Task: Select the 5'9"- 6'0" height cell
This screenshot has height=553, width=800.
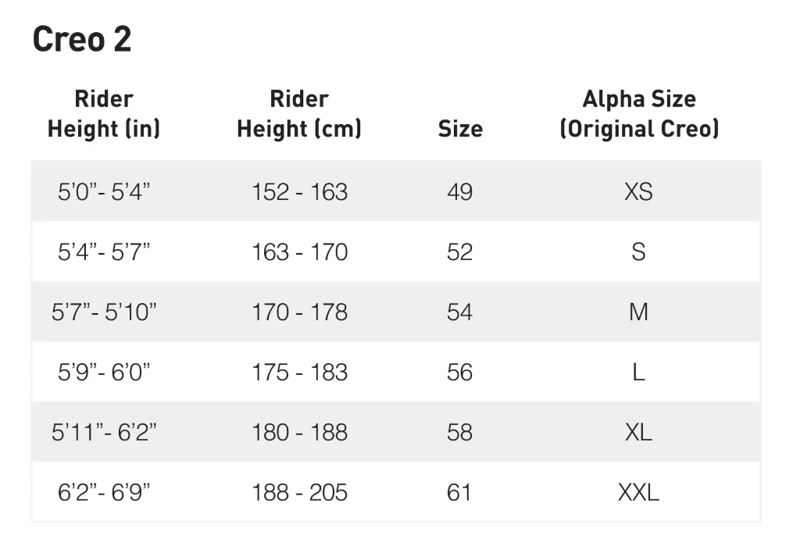Action: tap(104, 372)
